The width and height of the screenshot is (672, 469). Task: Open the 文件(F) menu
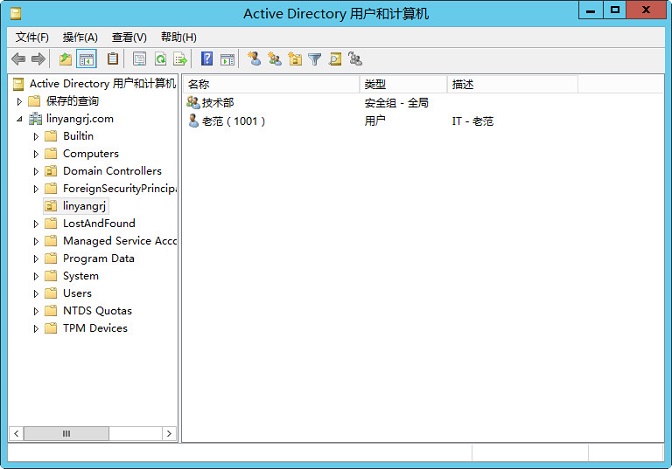[x=32, y=37]
